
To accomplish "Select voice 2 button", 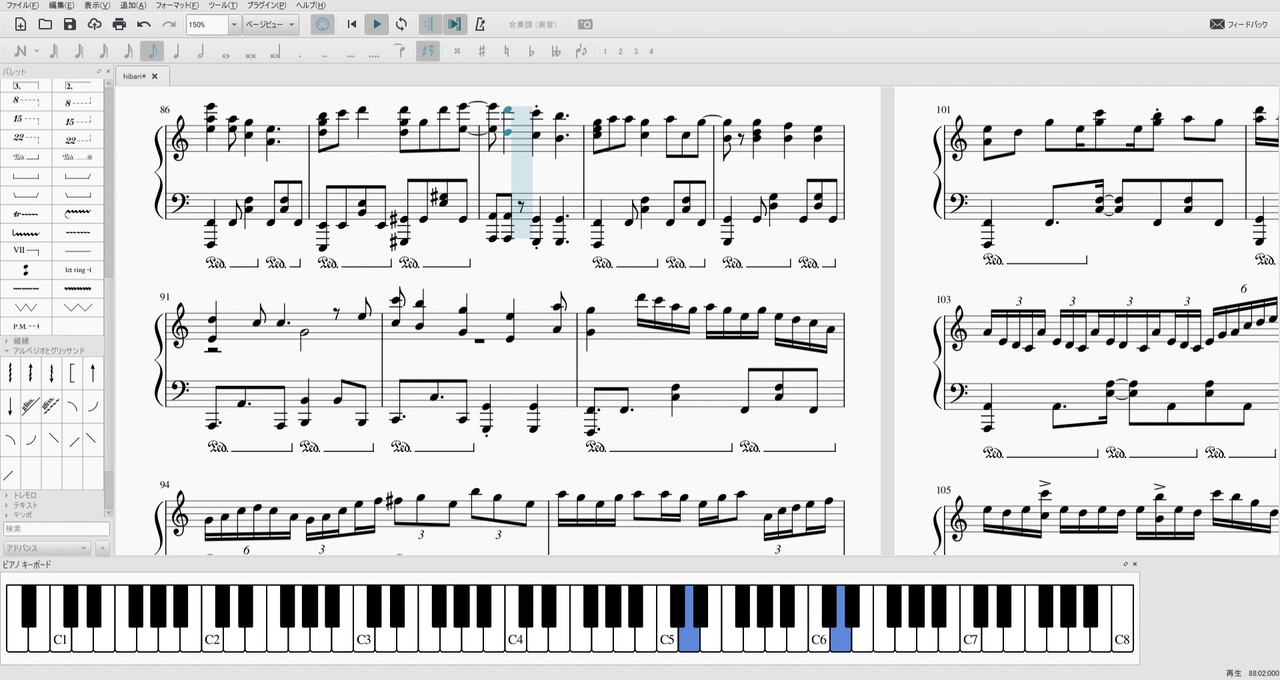I will tap(620, 51).
